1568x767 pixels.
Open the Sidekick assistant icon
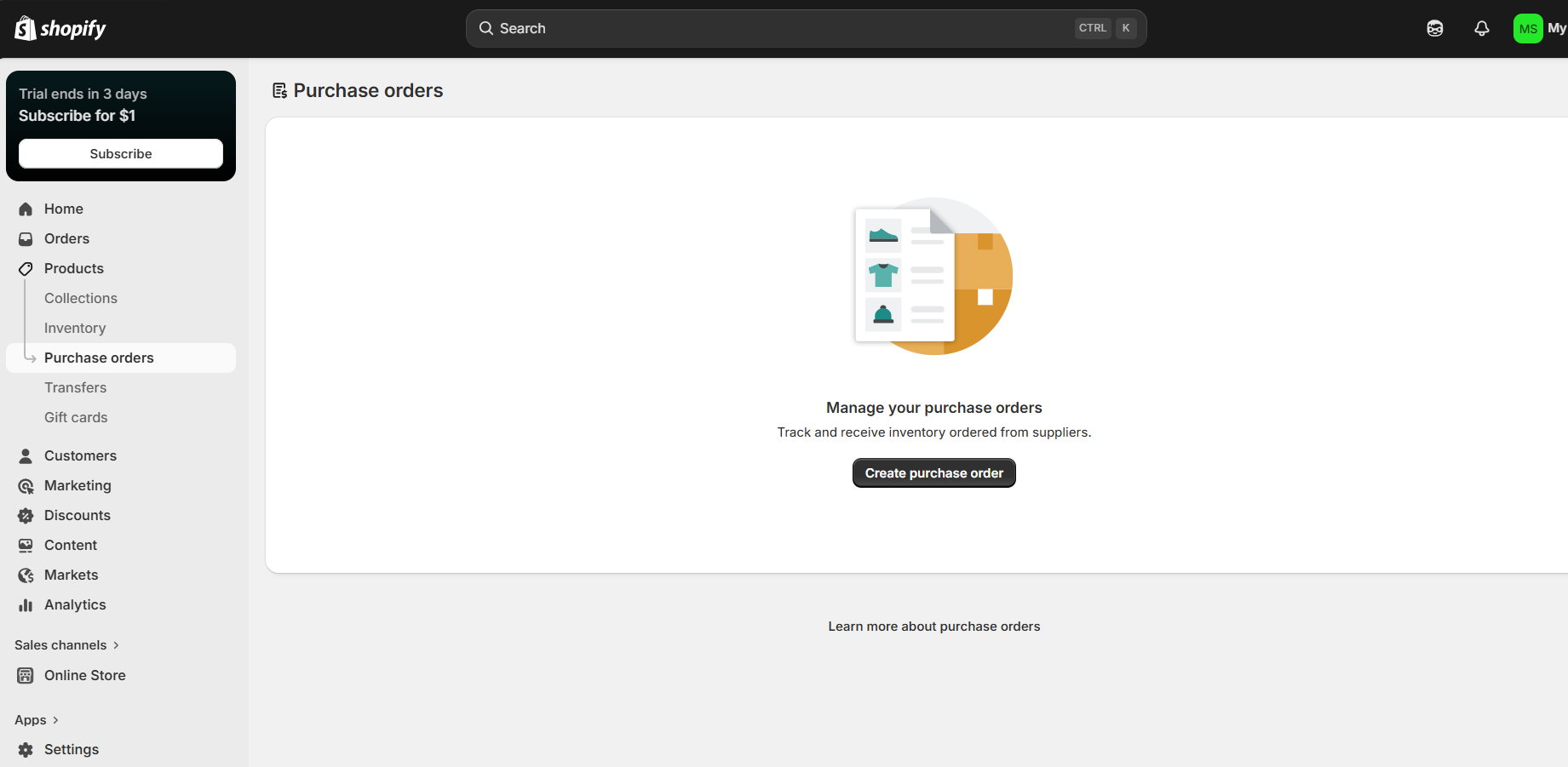pos(1435,28)
